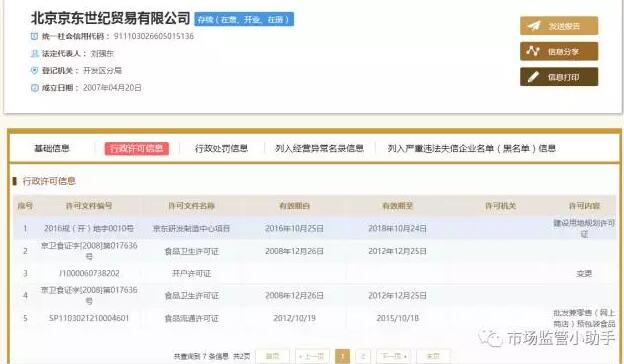Click credit code 911103026605015136

pos(154,36)
